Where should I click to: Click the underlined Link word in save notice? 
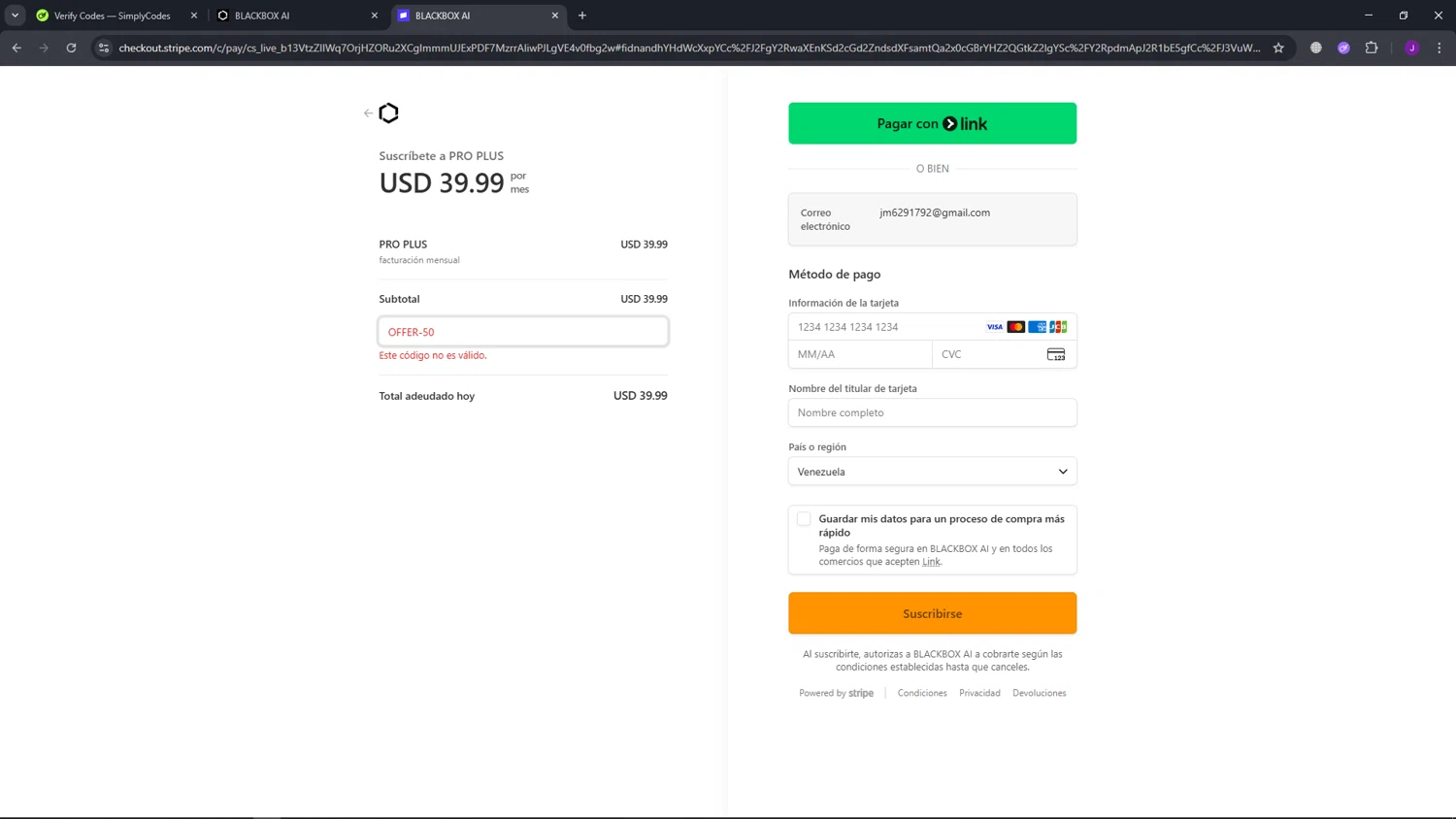(x=931, y=562)
